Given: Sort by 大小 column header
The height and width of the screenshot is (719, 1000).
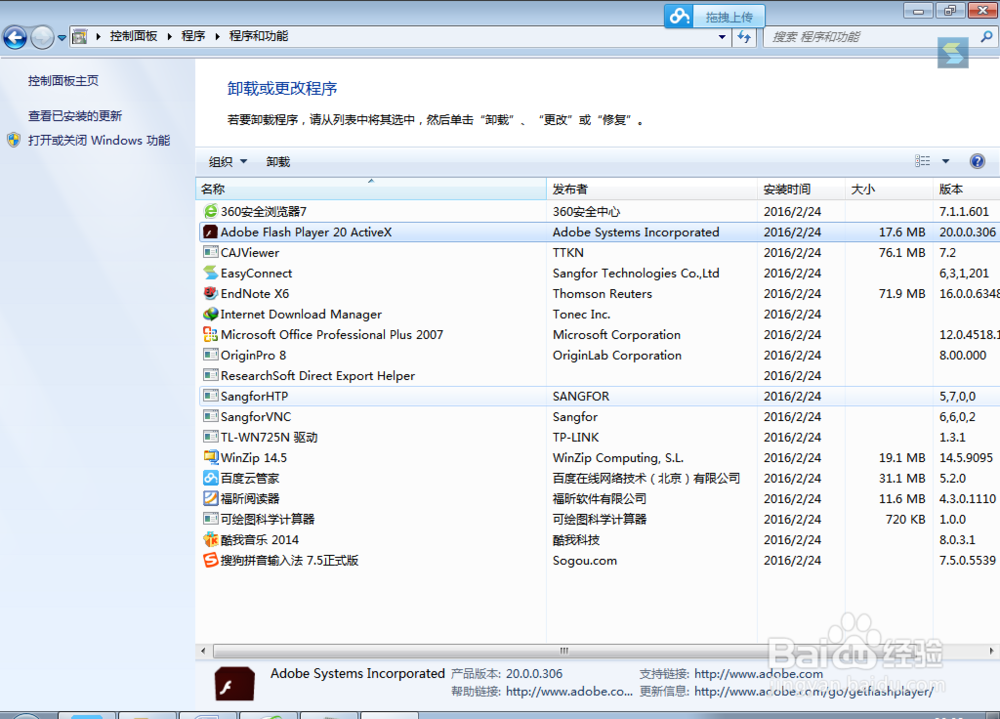Looking at the screenshot, I should coord(889,189).
